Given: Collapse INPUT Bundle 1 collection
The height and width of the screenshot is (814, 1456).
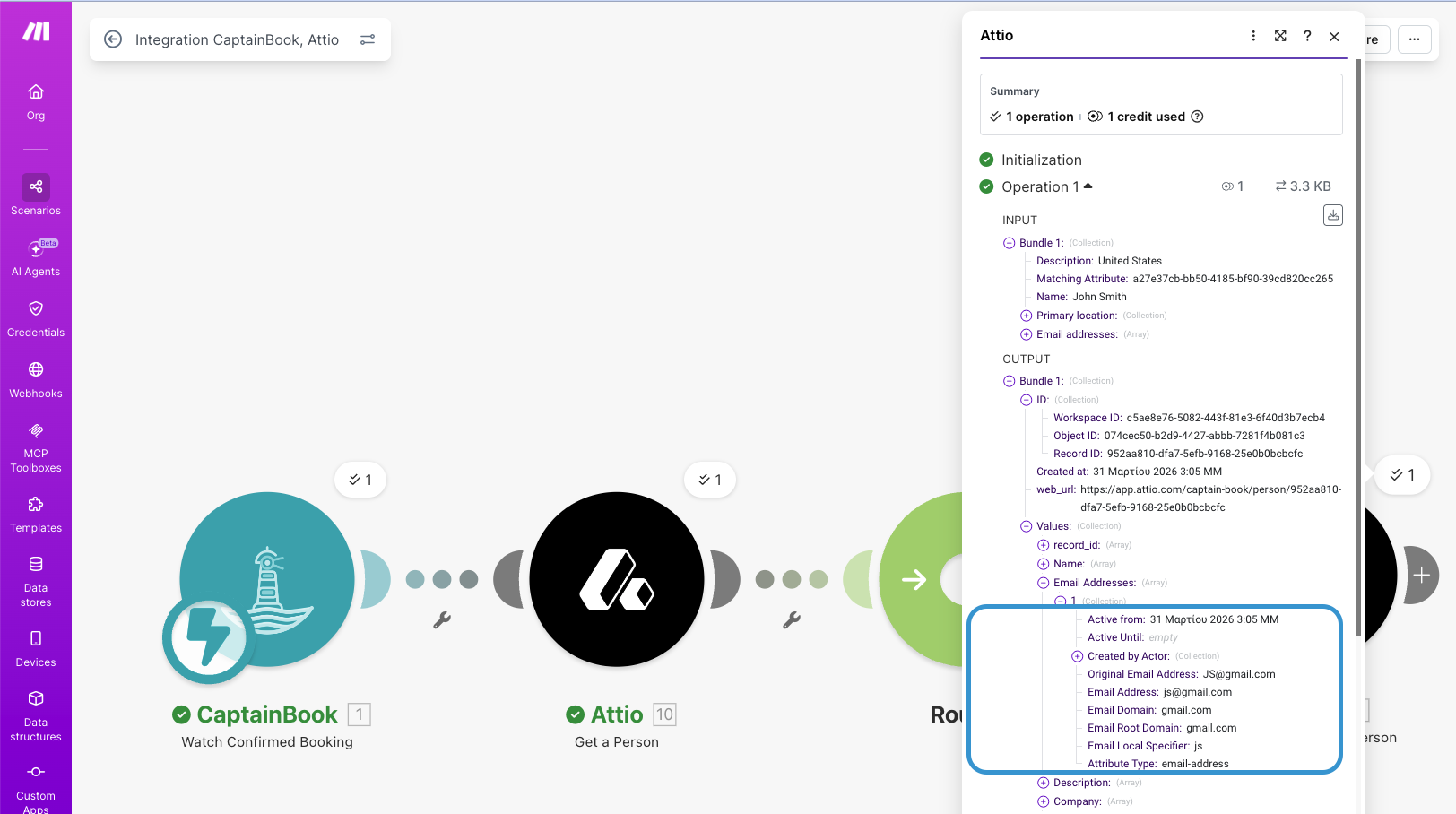Looking at the screenshot, I should [x=1009, y=243].
